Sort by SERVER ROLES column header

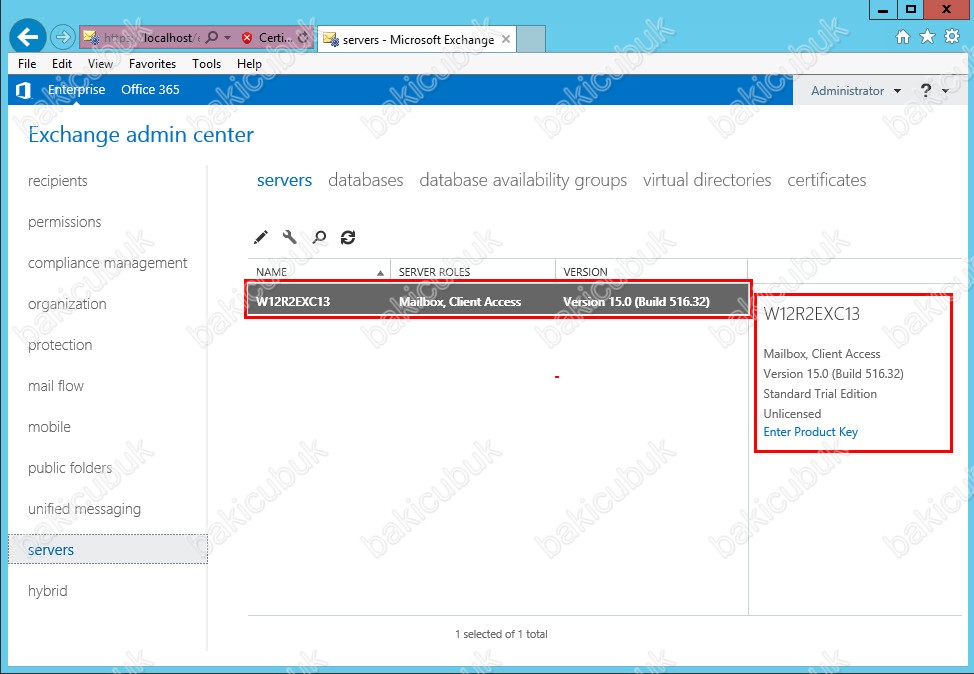pos(473,271)
